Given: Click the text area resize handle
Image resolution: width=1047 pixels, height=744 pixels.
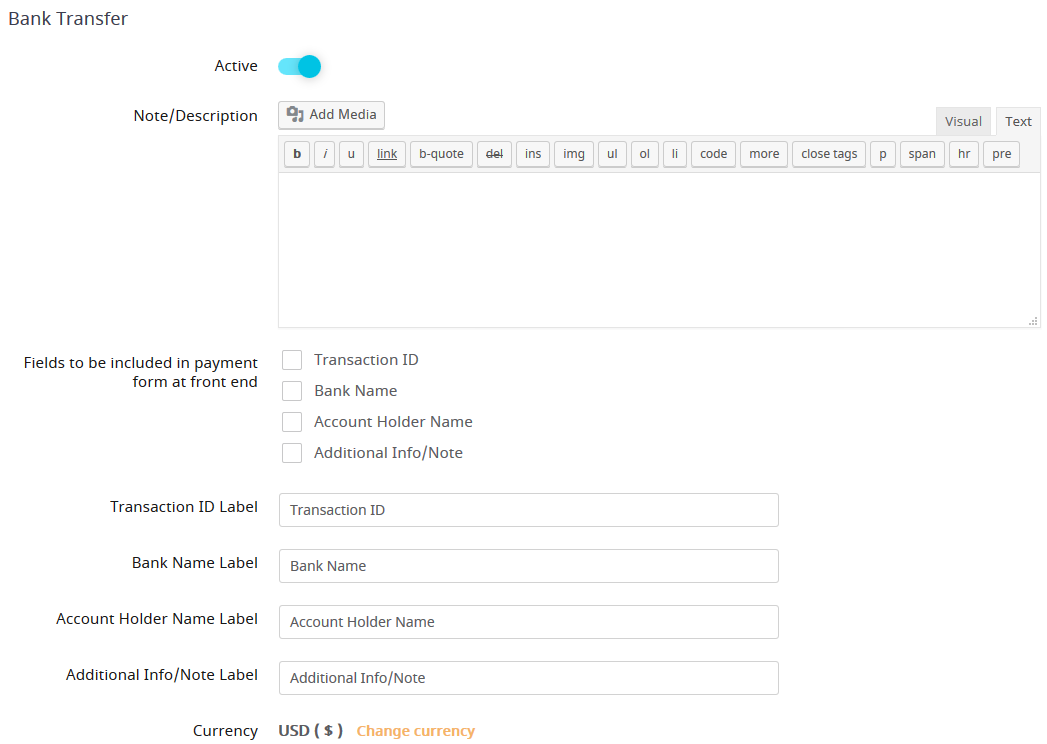Looking at the screenshot, I should coord(1033,321).
